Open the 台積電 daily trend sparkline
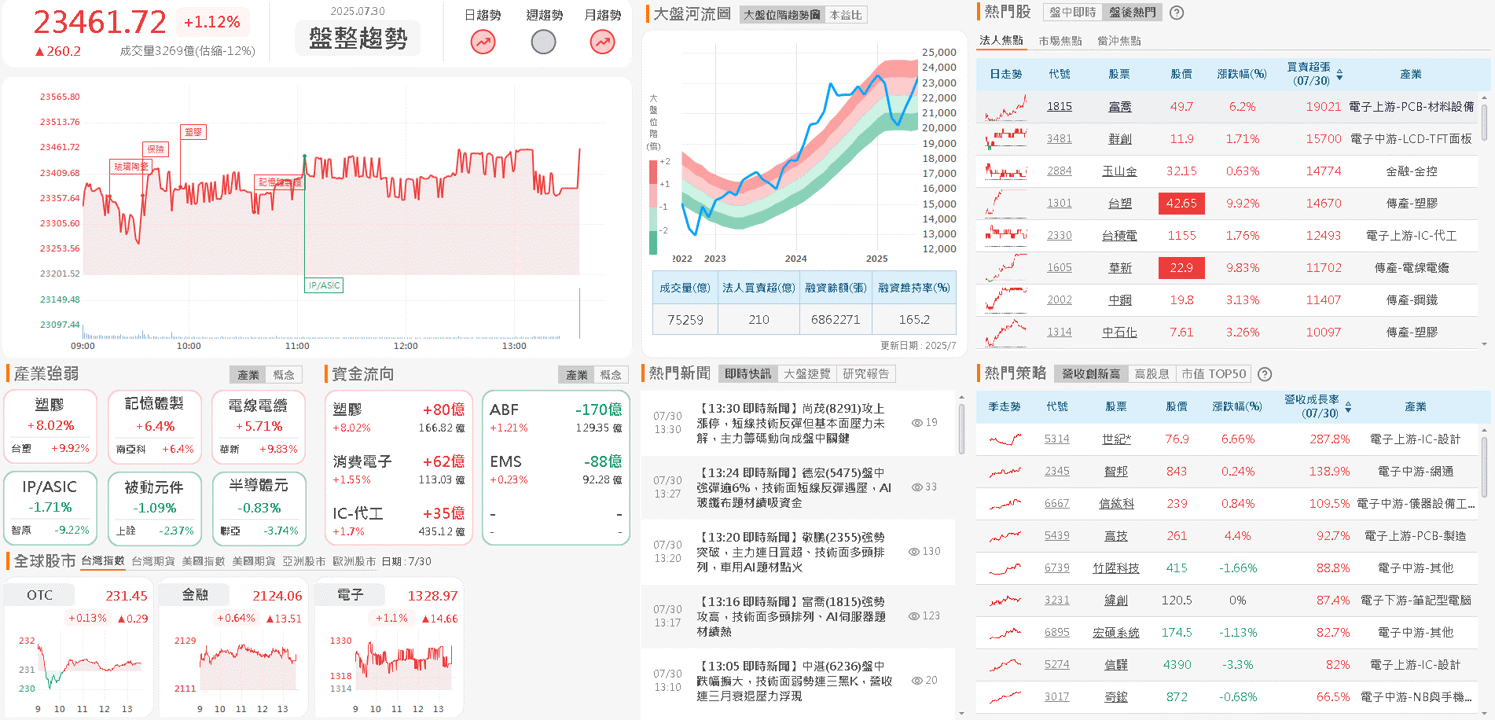 point(1006,235)
